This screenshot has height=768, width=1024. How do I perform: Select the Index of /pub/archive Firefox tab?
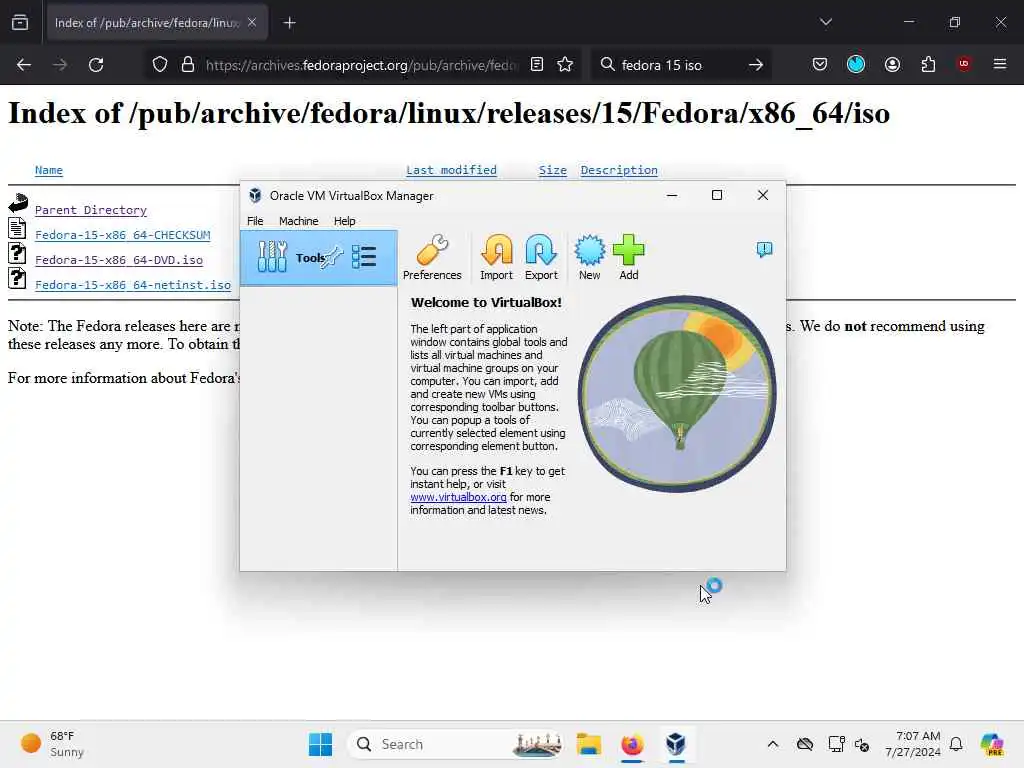[157, 23]
